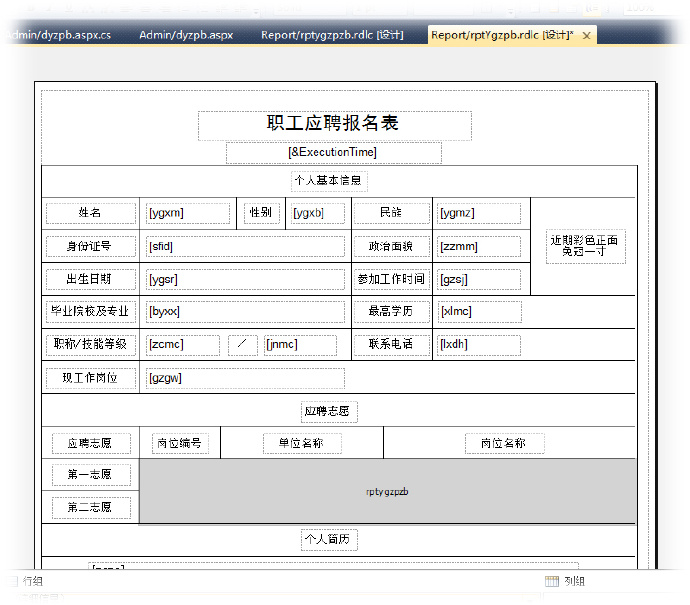Select the 个人基本信息 section header

tap(329, 180)
